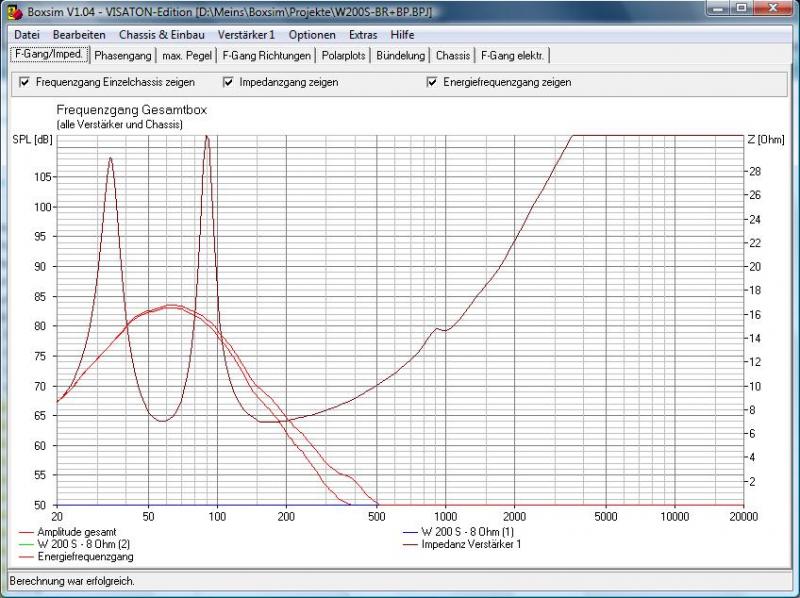Show the F-Gang Richtungen tab
The width and height of the screenshot is (800, 598).
[266, 56]
